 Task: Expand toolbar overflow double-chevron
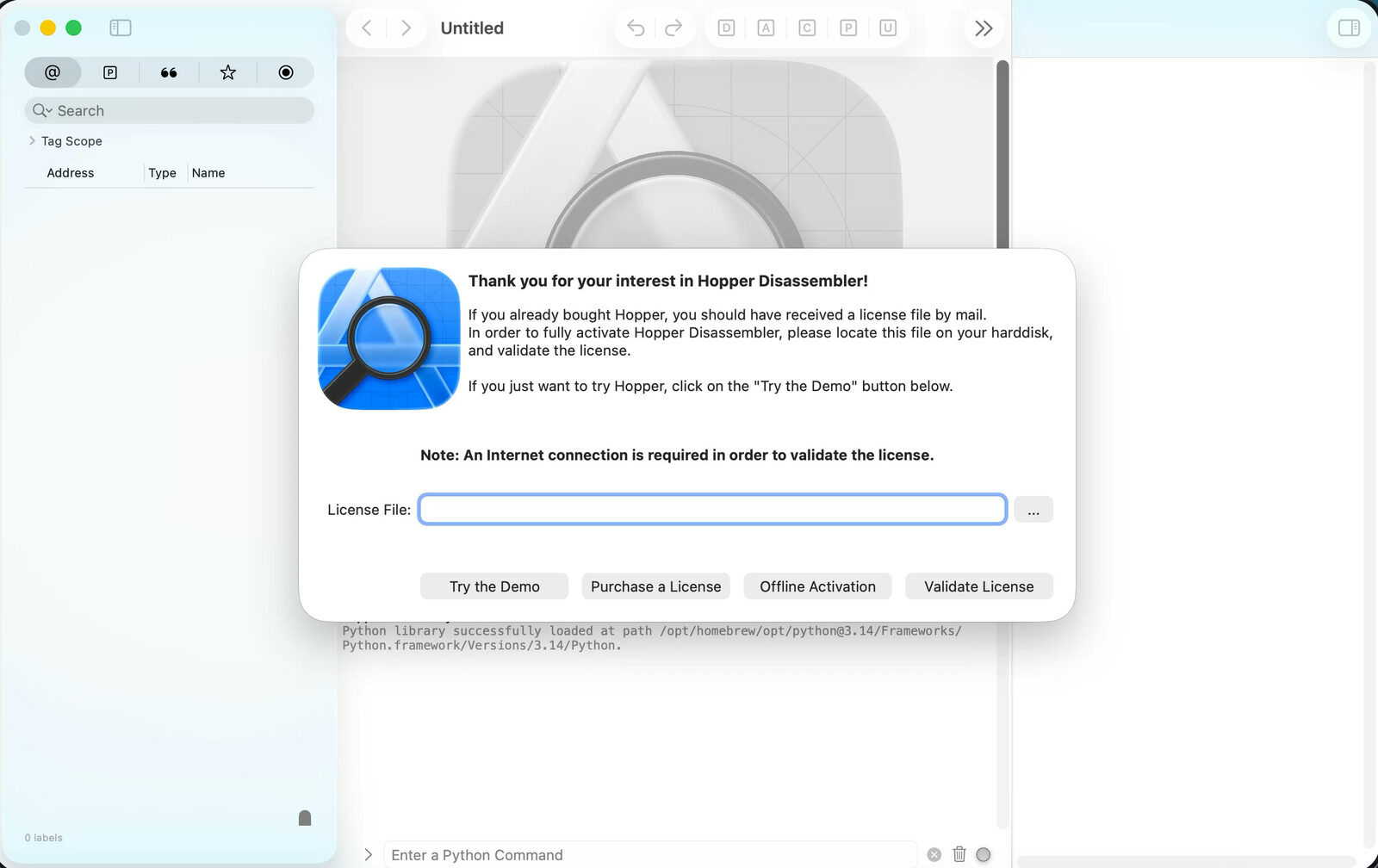tap(984, 28)
